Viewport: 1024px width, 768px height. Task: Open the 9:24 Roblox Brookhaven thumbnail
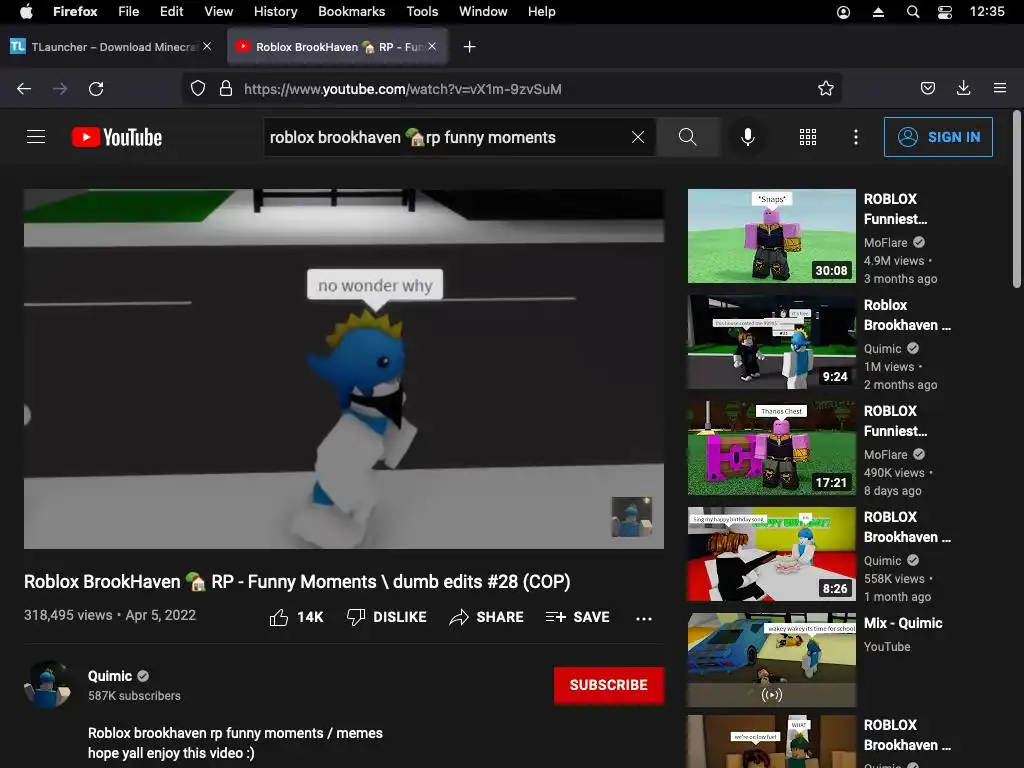point(771,342)
